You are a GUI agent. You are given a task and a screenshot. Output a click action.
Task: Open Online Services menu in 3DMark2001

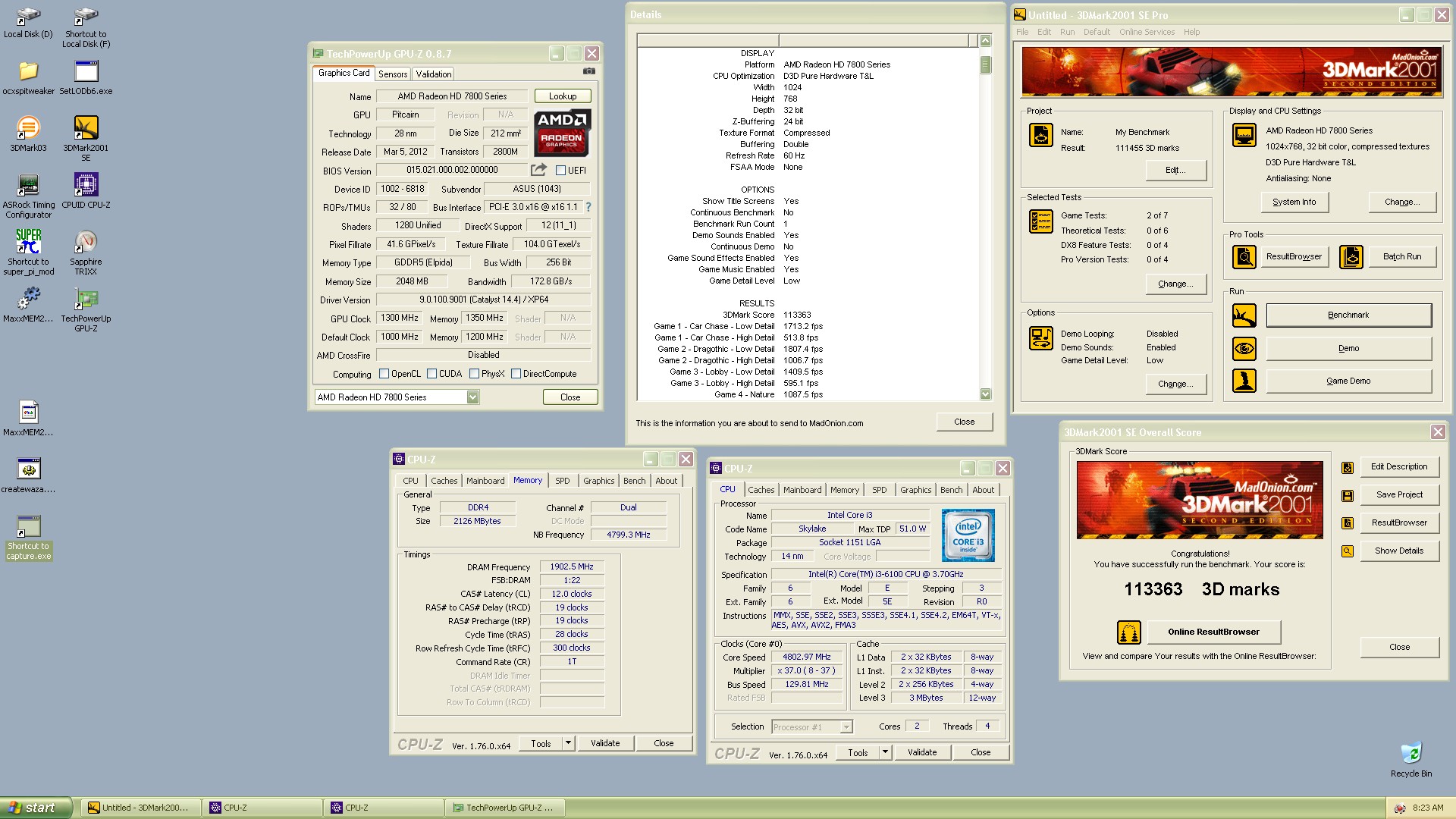[1147, 32]
